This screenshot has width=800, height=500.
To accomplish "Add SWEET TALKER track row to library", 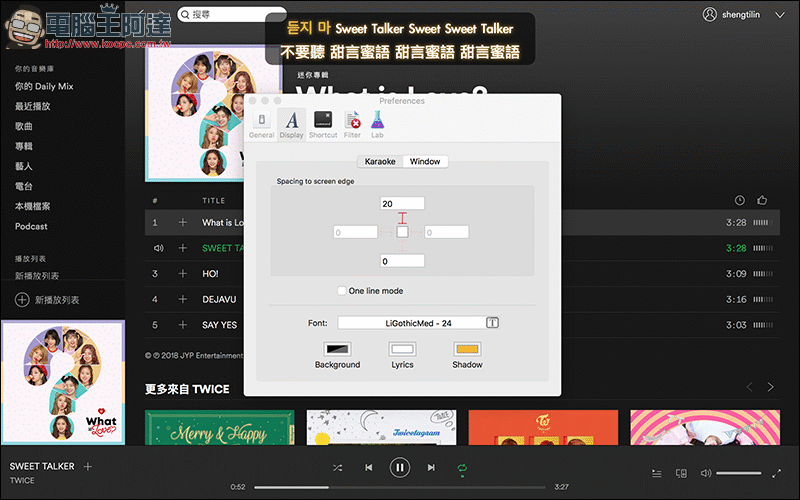I will [183, 248].
